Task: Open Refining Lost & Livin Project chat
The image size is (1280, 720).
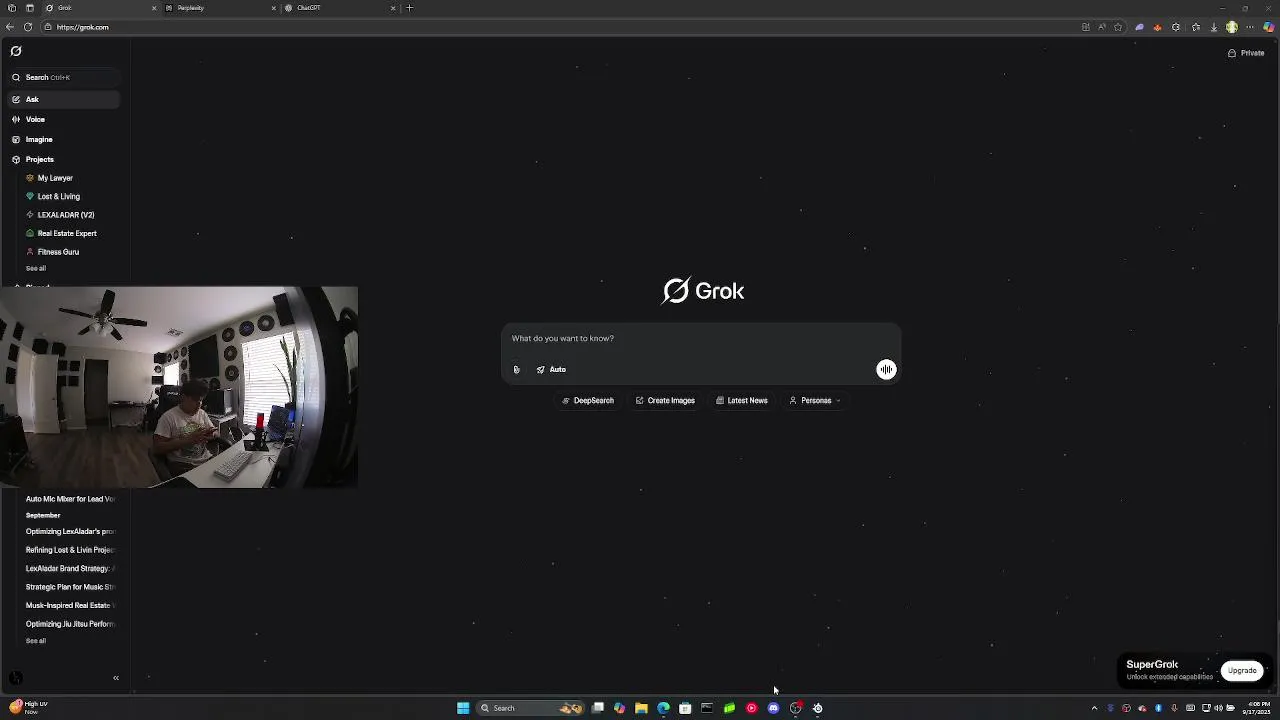Action: point(70,550)
